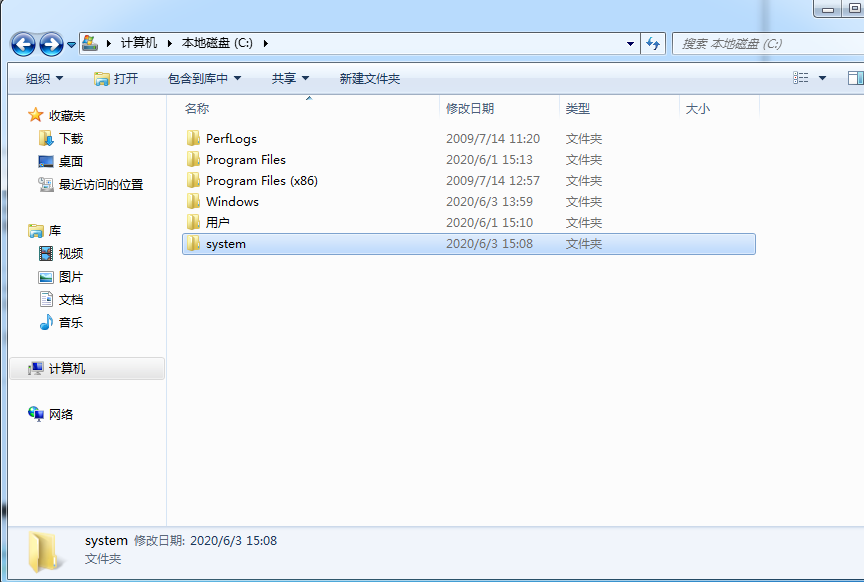Open 下载 in the favorites list

coord(71,138)
